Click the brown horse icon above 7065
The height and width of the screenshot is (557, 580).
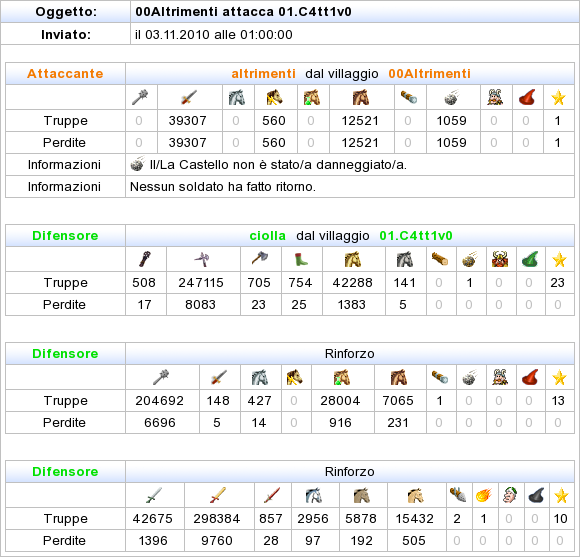[x=399, y=377]
